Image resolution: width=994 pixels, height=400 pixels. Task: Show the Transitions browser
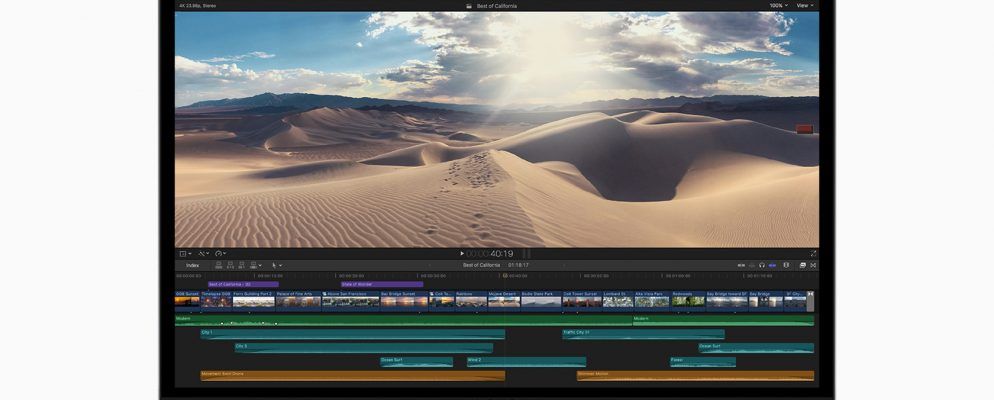813,266
